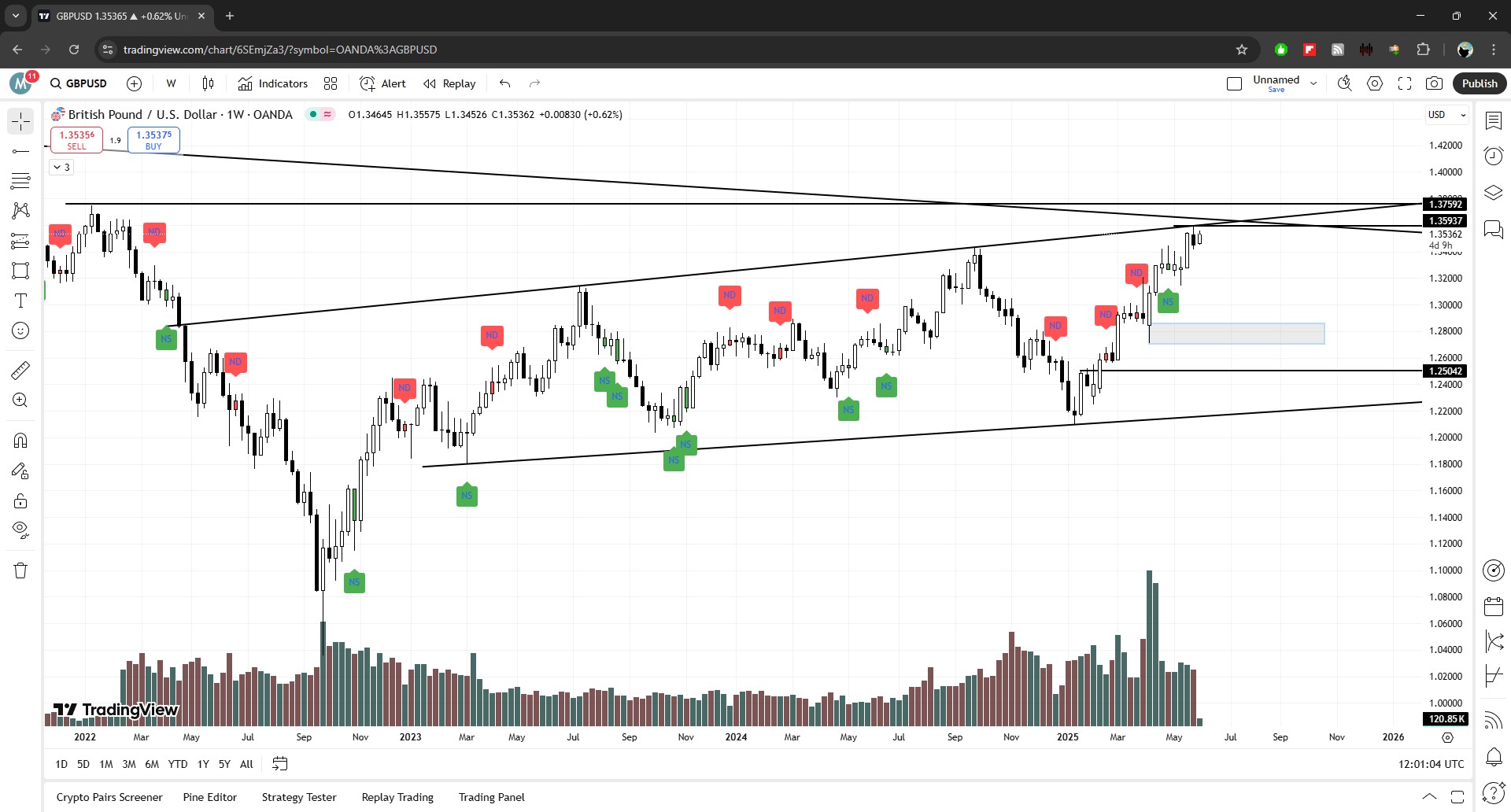Viewport: 1511px width, 812px height.
Task: Open the forecasting and measurement tools
Action: pyautogui.click(x=20, y=241)
